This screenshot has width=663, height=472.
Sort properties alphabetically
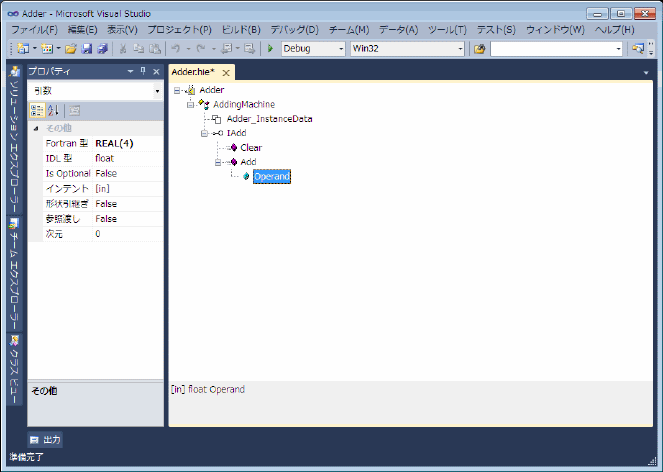pyautogui.click(x=54, y=110)
